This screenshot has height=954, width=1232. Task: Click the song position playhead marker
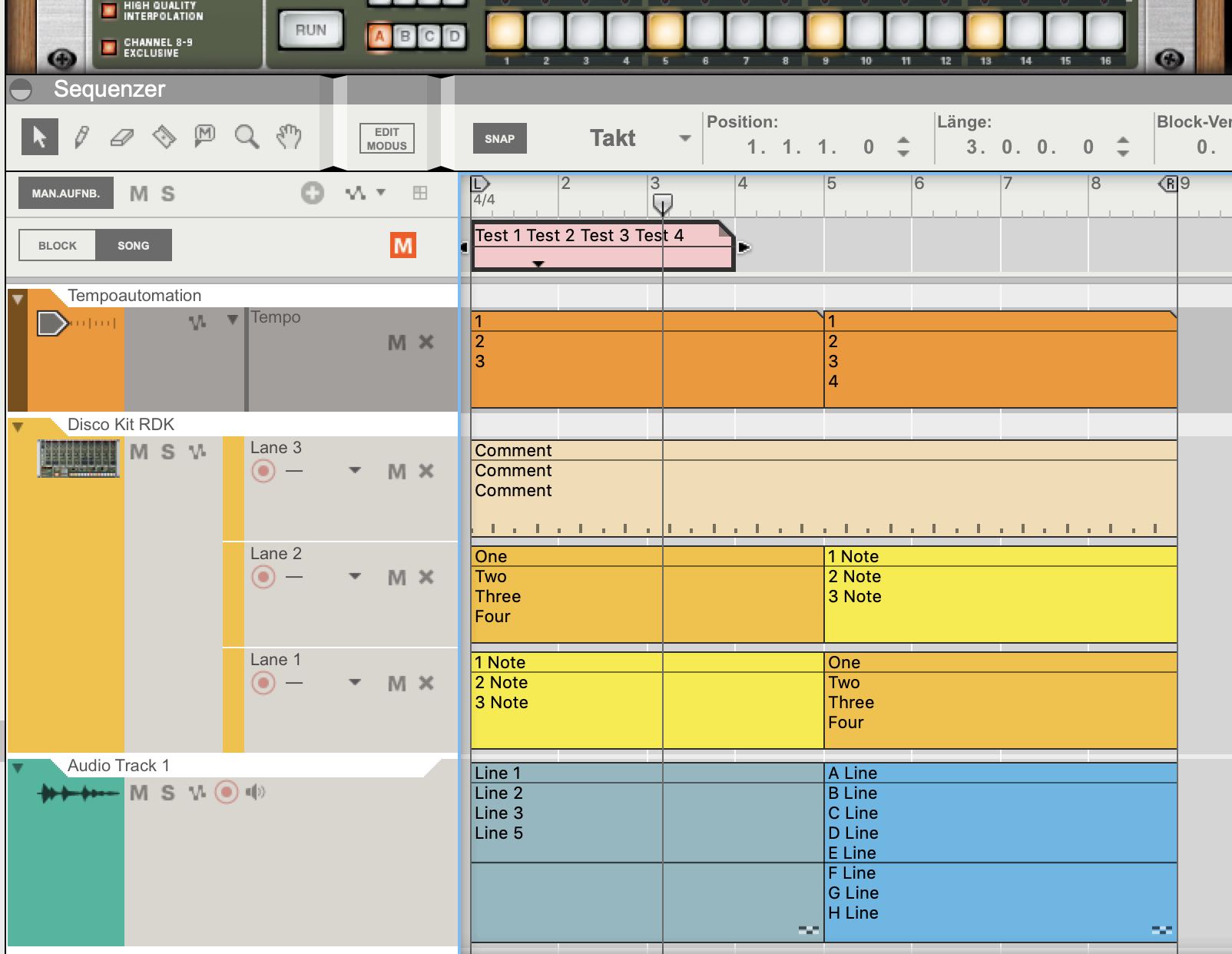pyautogui.click(x=662, y=204)
